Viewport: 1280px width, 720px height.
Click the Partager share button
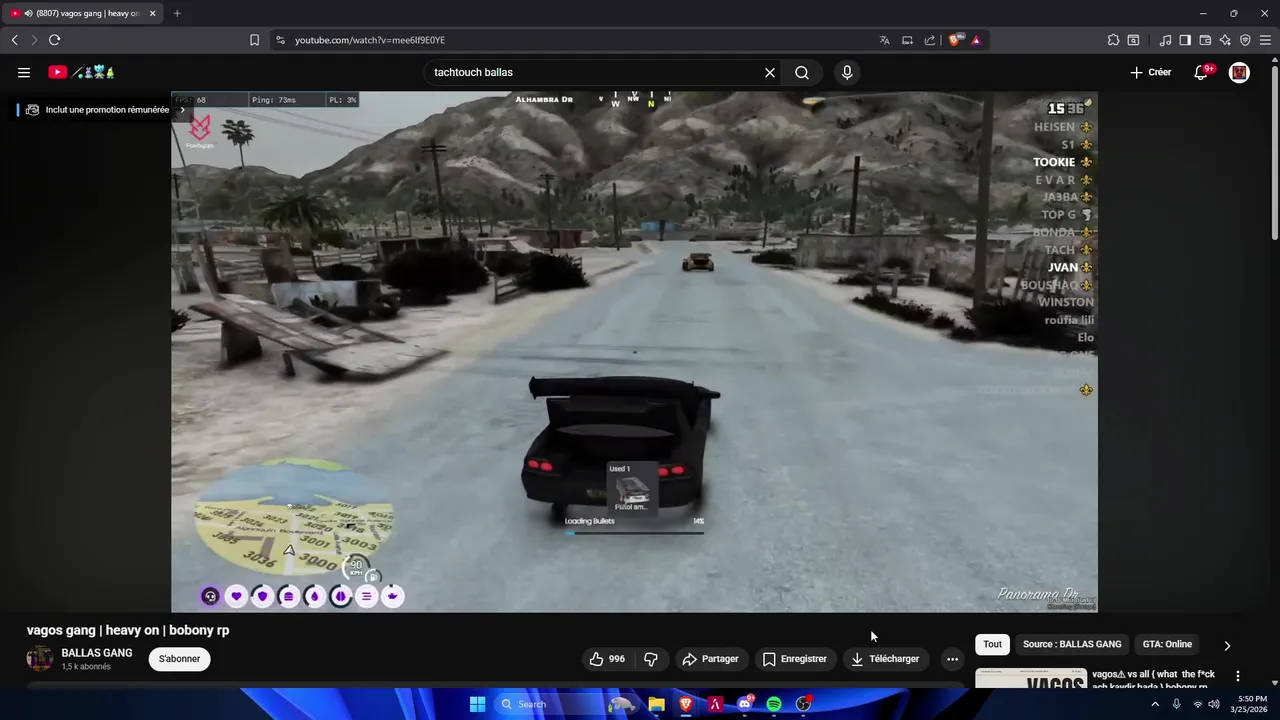(x=710, y=659)
